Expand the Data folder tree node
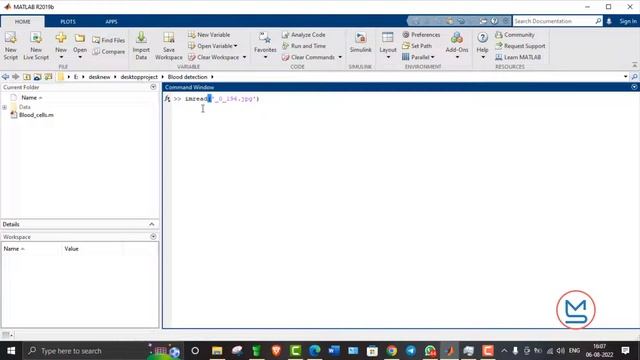Viewport: 640px width, 360px height. pyautogui.click(x=4, y=107)
